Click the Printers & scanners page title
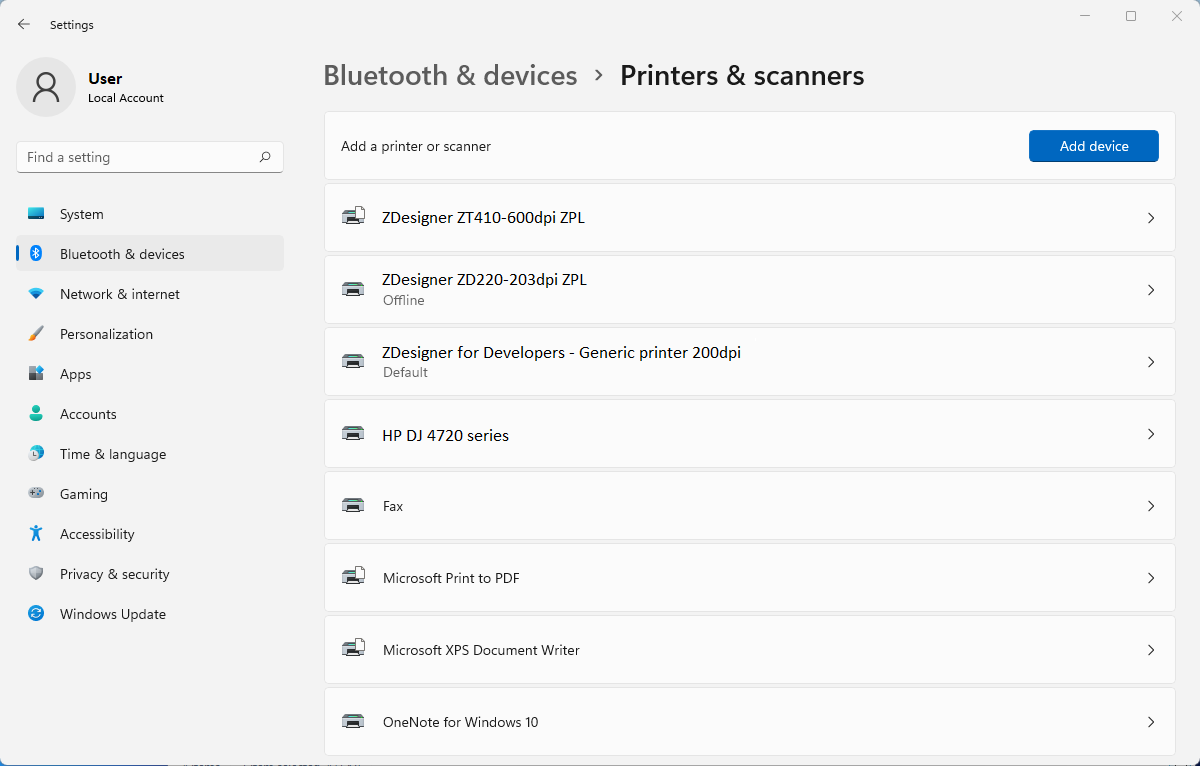The width and height of the screenshot is (1200, 766). 742,76
